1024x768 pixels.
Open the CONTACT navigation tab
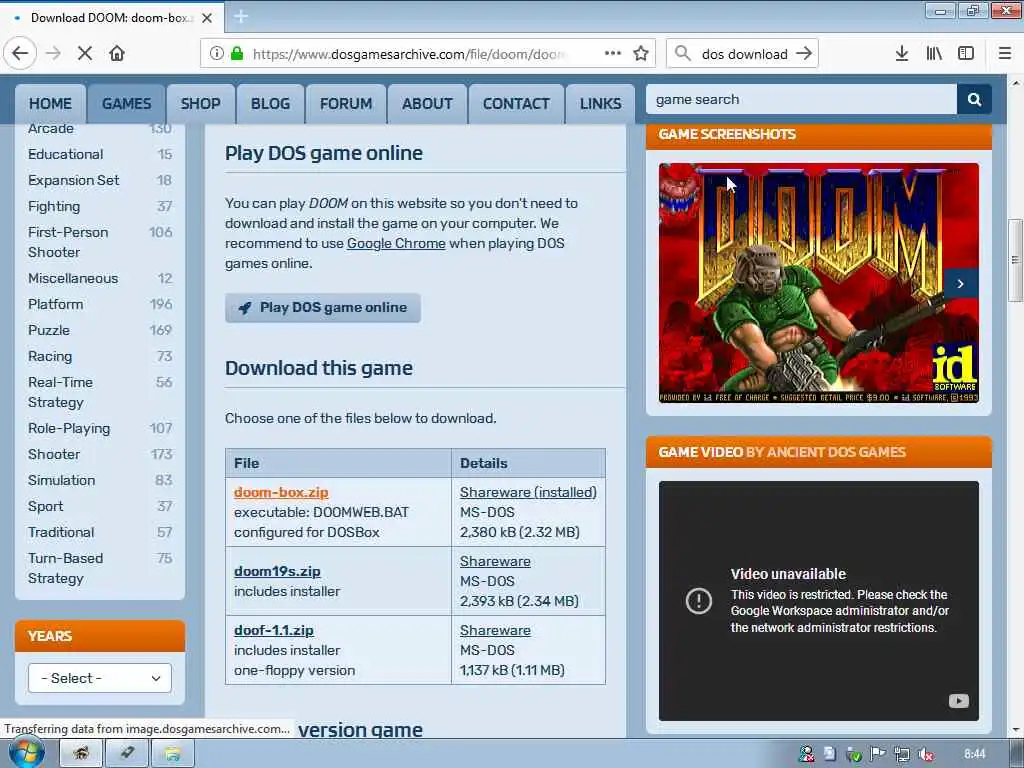point(516,104)
